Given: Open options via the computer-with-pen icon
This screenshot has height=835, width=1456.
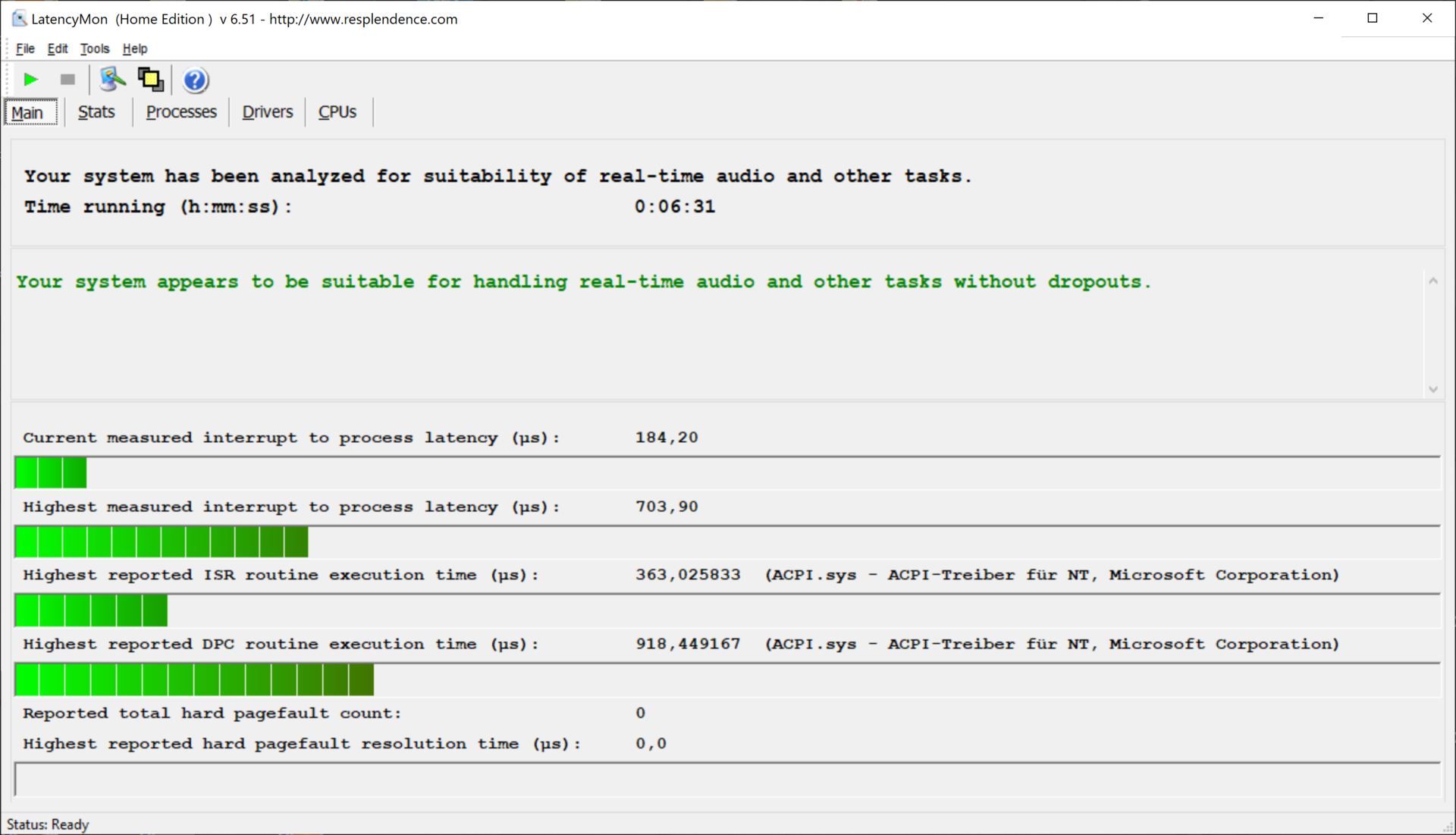Looking at the screenshot, I should (x=112, y=79).
